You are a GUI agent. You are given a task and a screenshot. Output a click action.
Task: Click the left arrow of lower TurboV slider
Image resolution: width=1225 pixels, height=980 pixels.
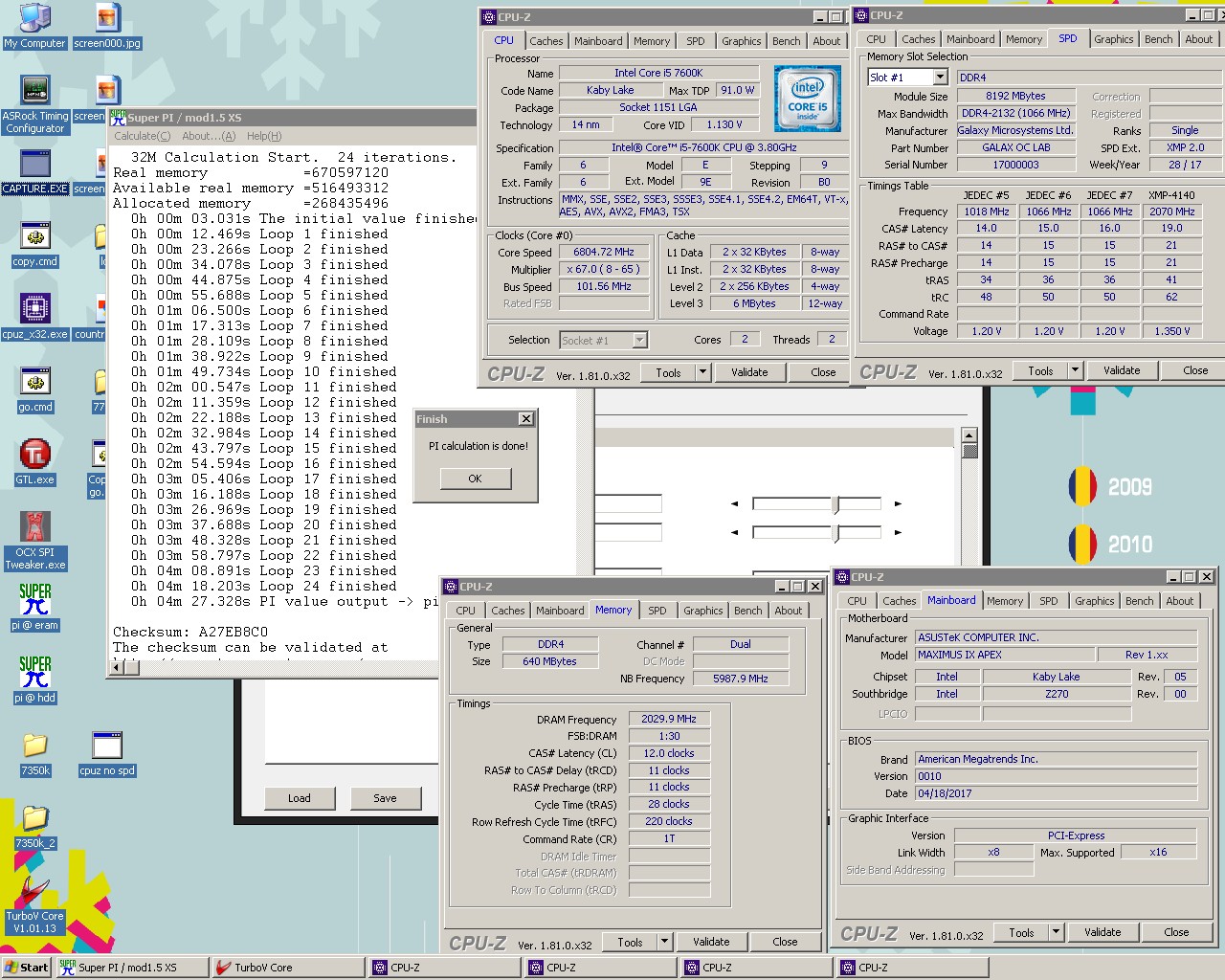pos(735,532)
